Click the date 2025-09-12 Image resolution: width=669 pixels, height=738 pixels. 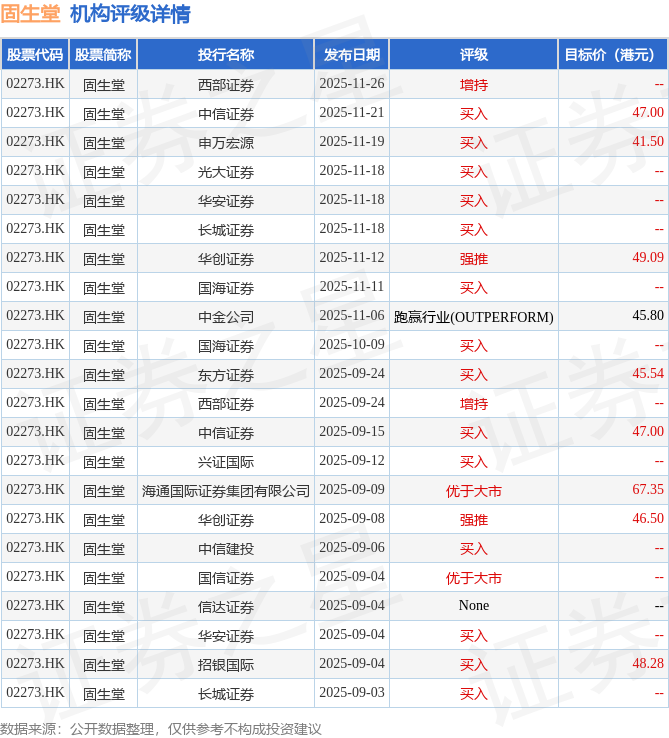pos(352,460)
